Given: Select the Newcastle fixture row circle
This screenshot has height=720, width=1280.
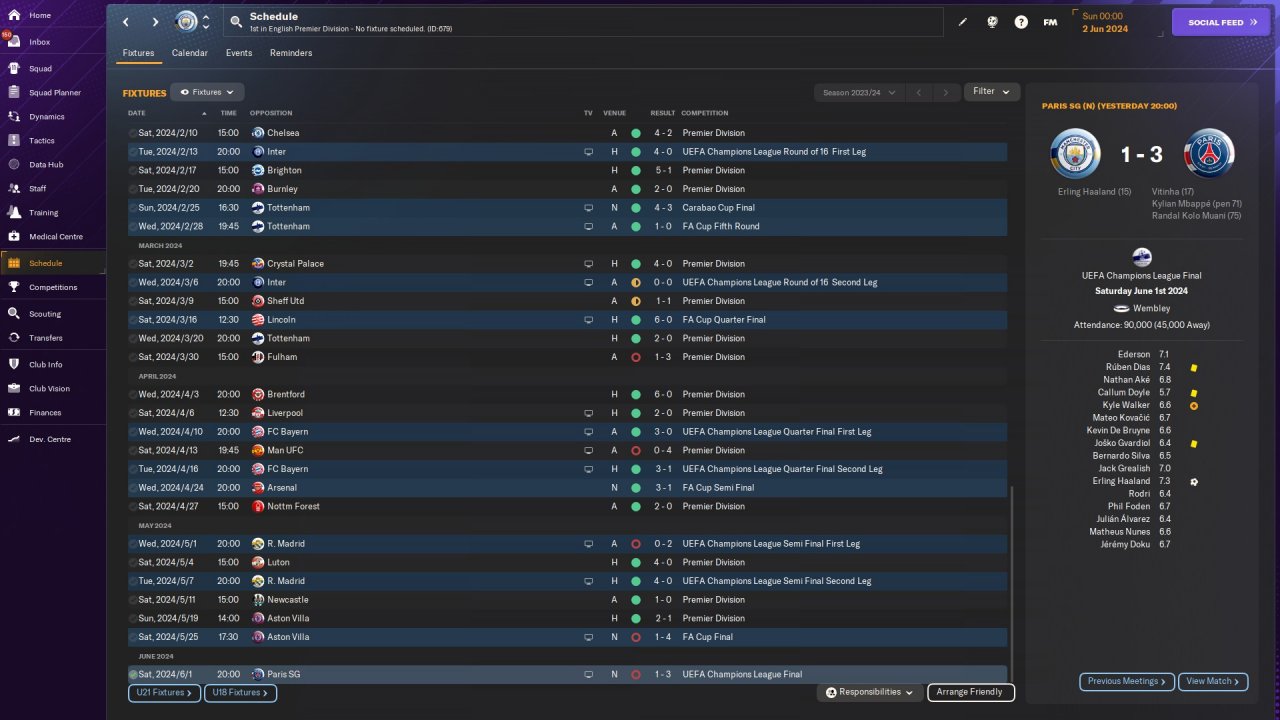Looking at the screenshot, I should (133, 600).
